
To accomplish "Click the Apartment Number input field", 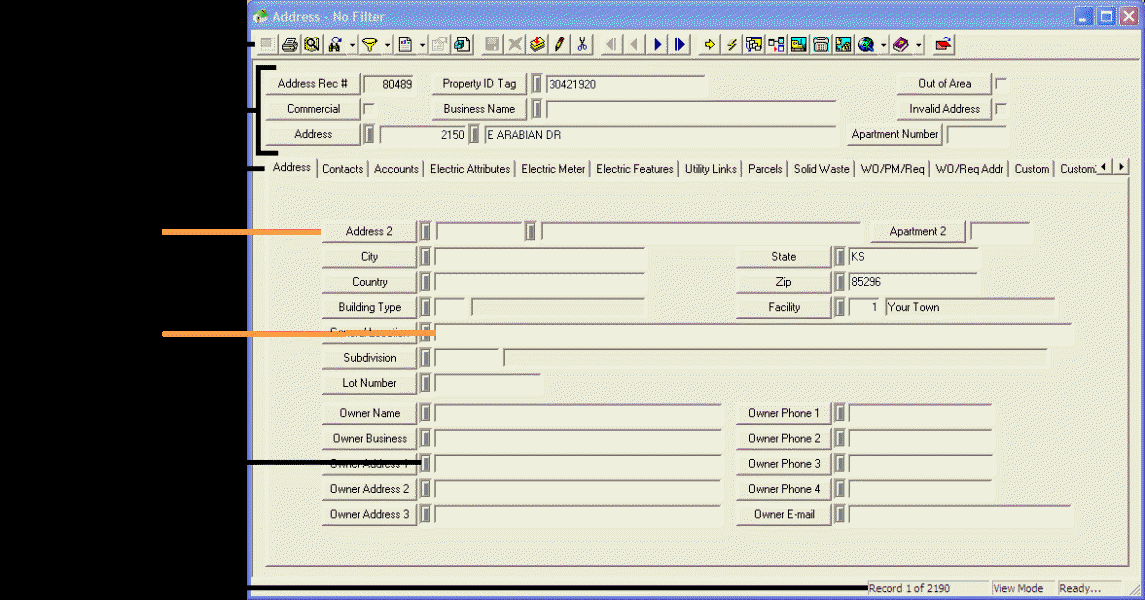I will [976, 134].
